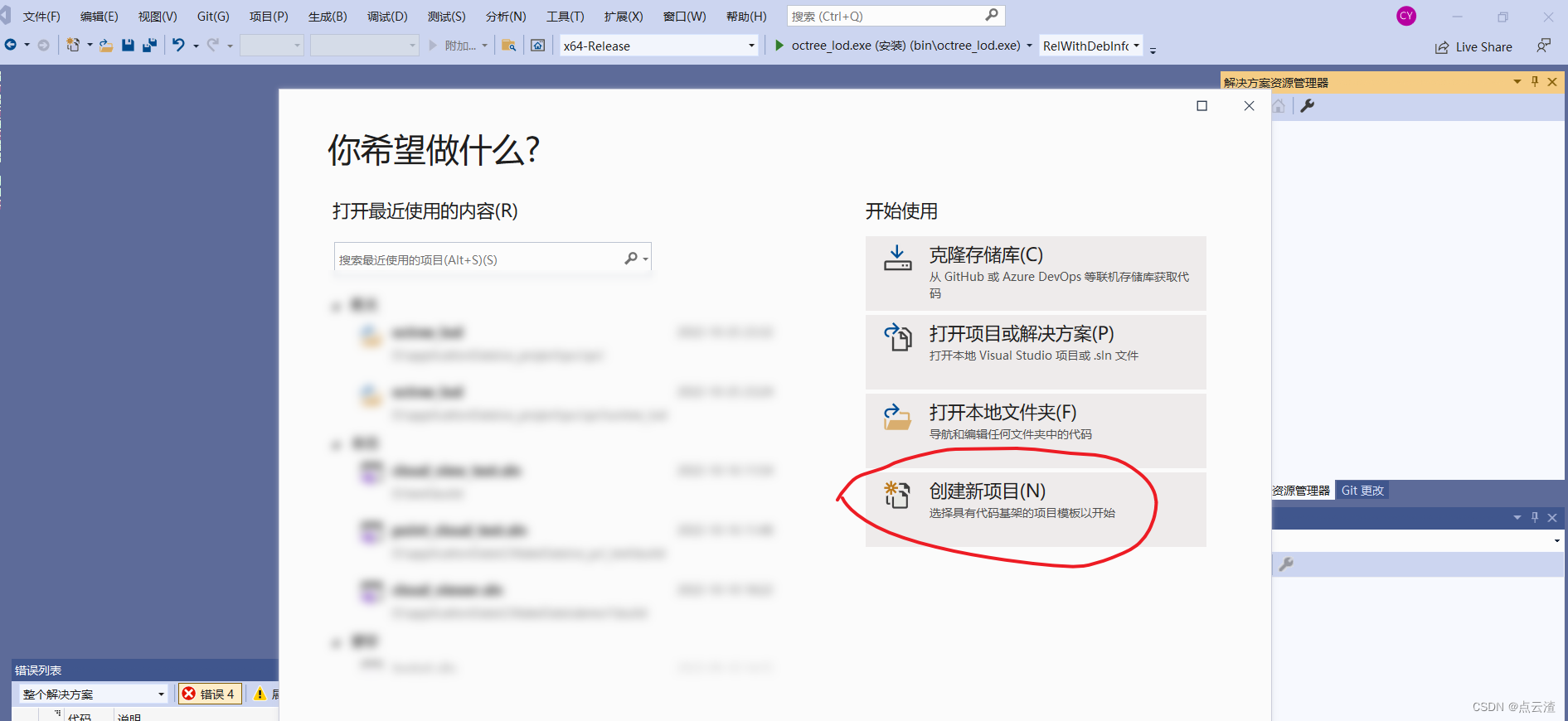Open the undo history dropdown arrow
The image size is (1568, 721).
point(197,46)
